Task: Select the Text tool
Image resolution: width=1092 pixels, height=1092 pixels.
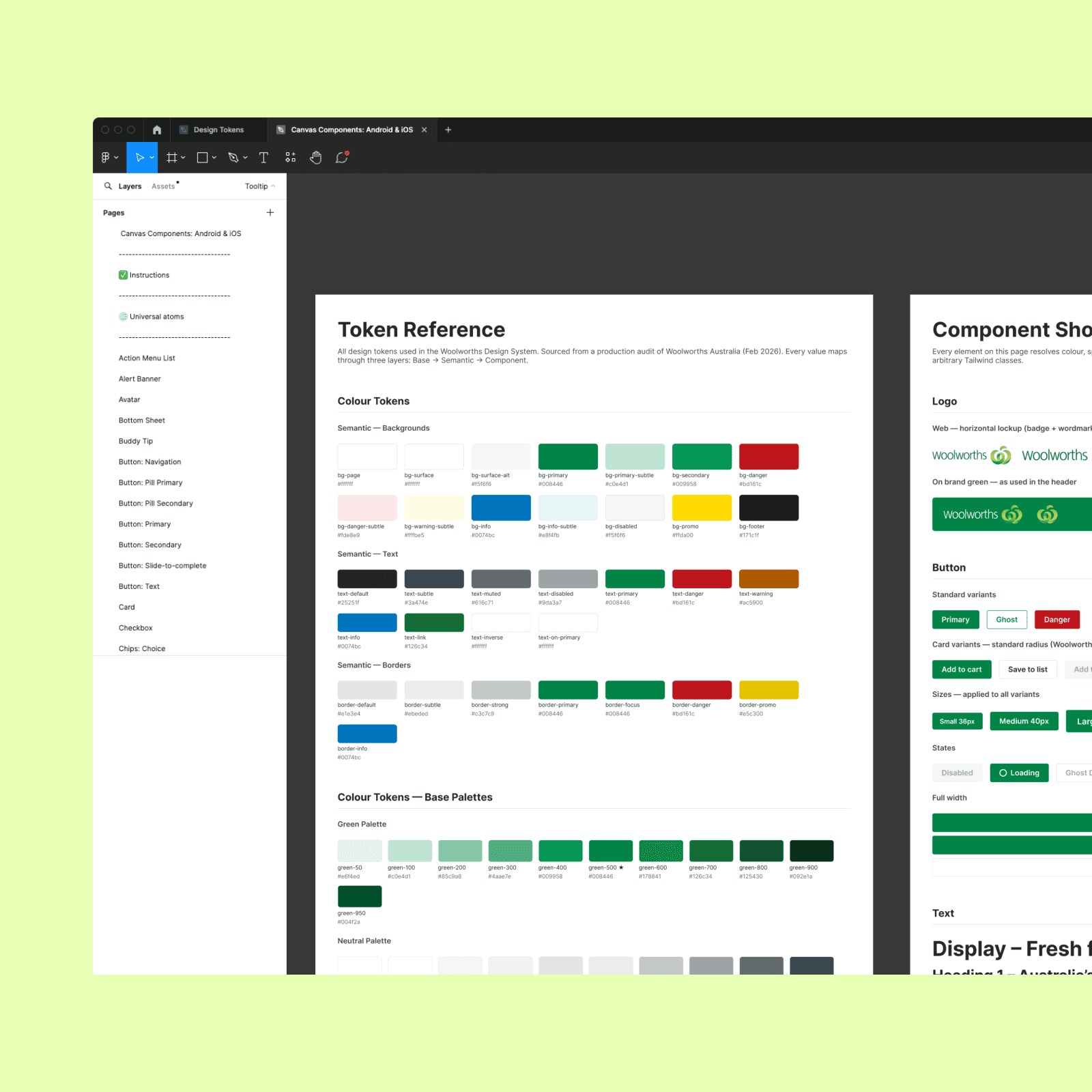Action: pyautogui.click(x=263, y=158)
